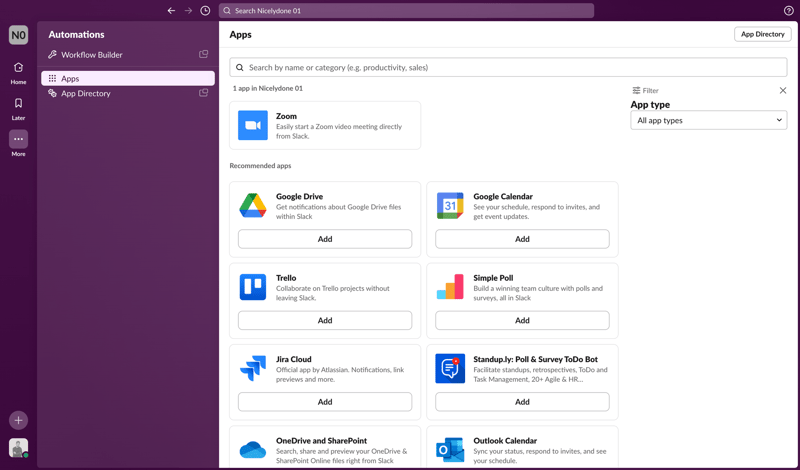Select App Directory in the Automations menu
800x470 pixels.
(128, 93)
